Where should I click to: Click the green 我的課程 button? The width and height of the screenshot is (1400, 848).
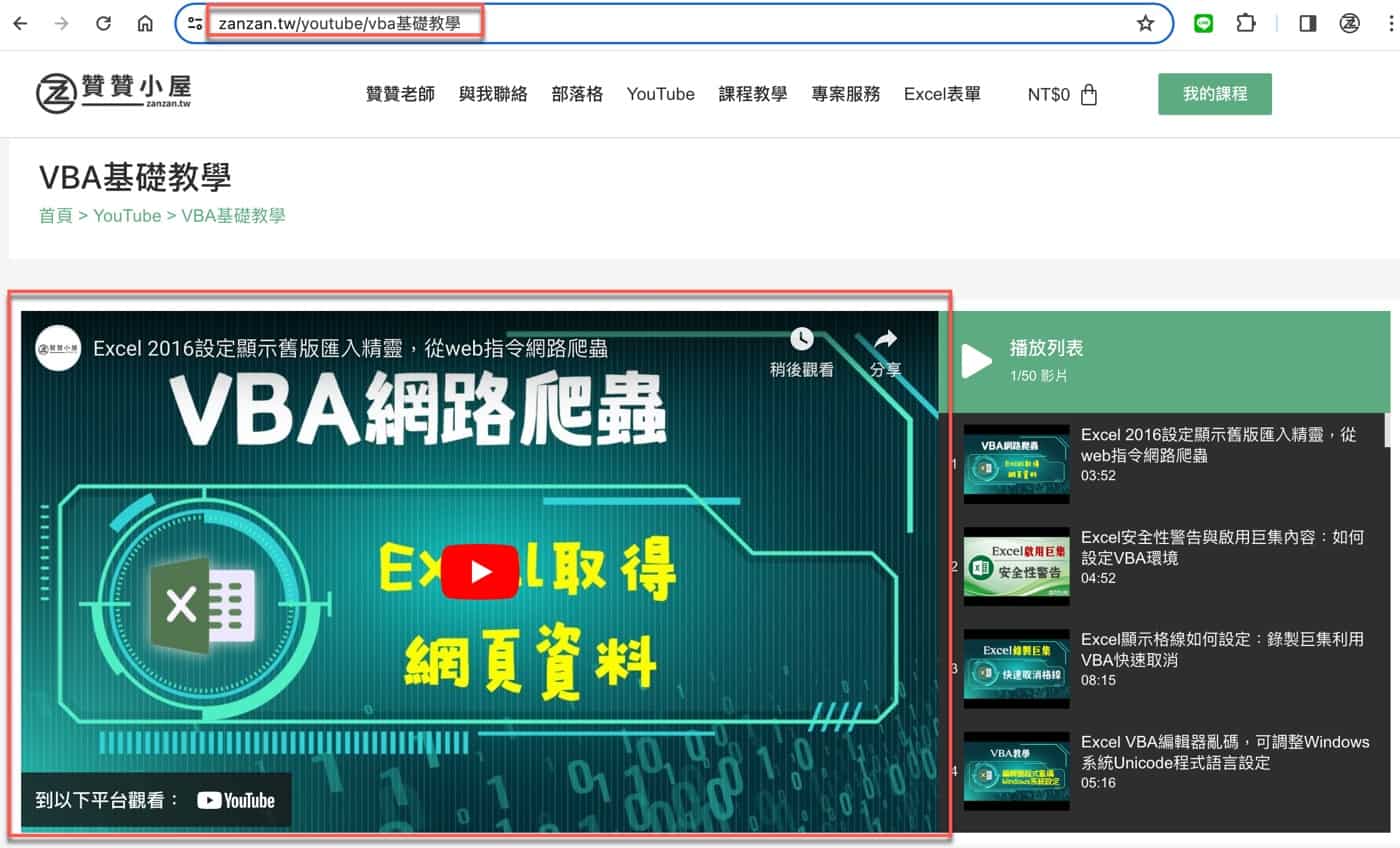1215,94
